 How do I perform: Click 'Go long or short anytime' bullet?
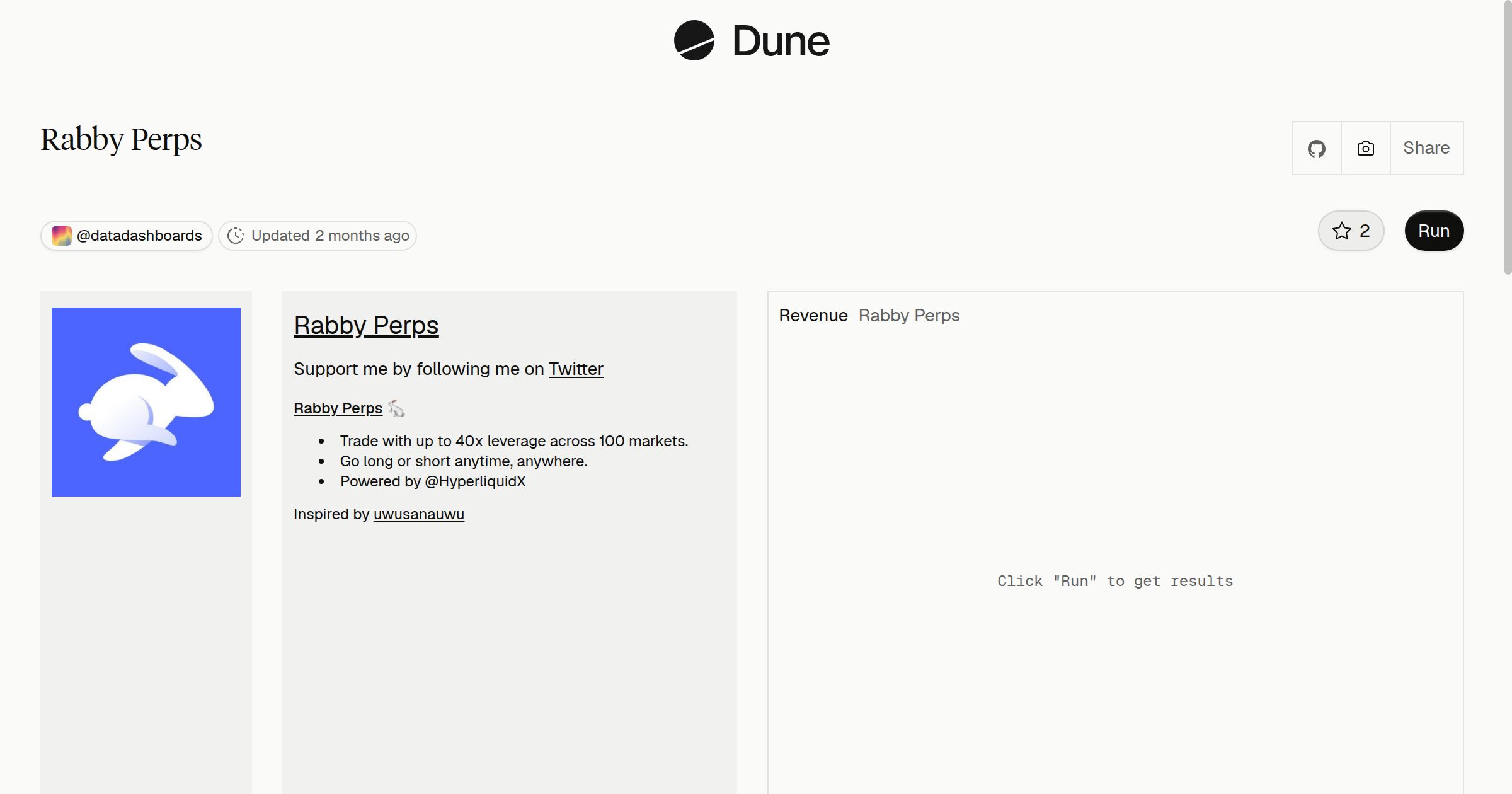click(464, 461)
